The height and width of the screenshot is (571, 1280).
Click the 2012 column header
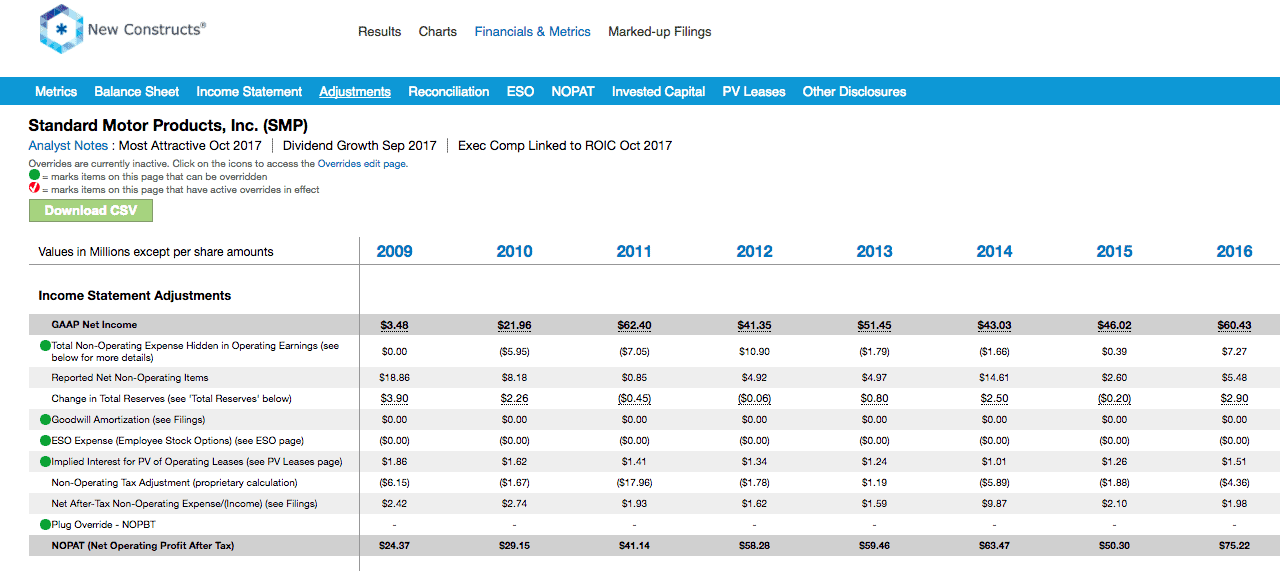click(x=754, y=252)
